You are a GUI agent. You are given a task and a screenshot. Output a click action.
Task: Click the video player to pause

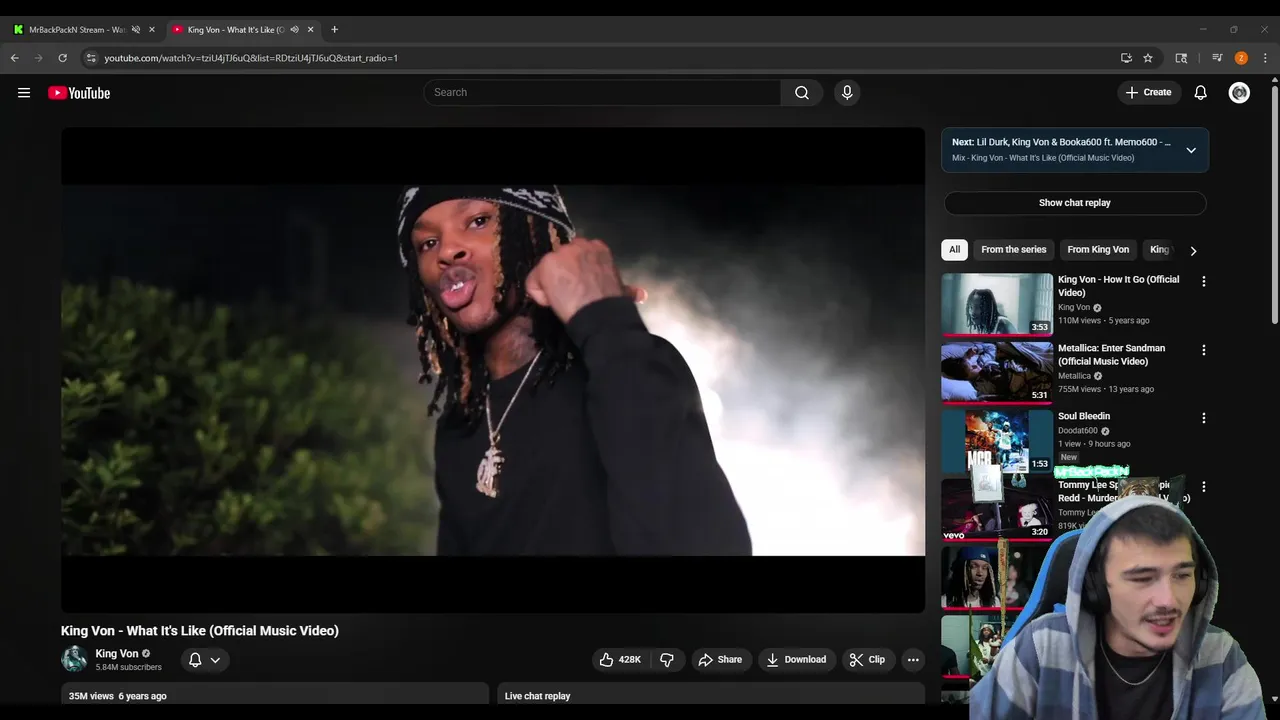coord(493,370)
